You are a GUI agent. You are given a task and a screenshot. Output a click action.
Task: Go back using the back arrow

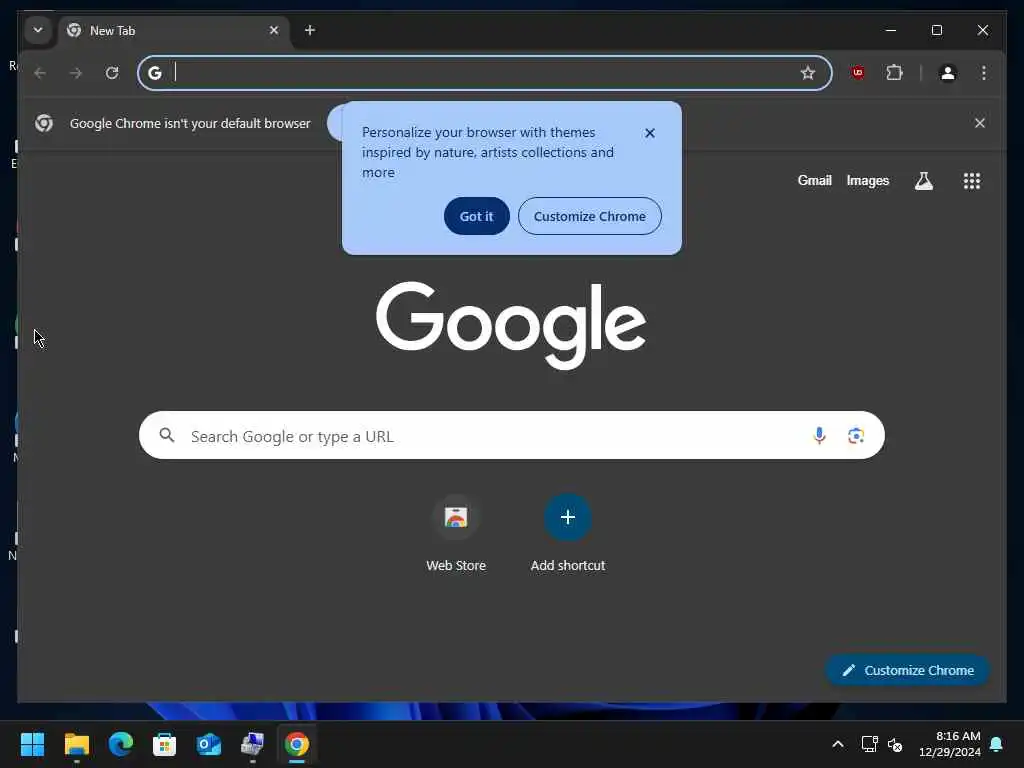40,73
